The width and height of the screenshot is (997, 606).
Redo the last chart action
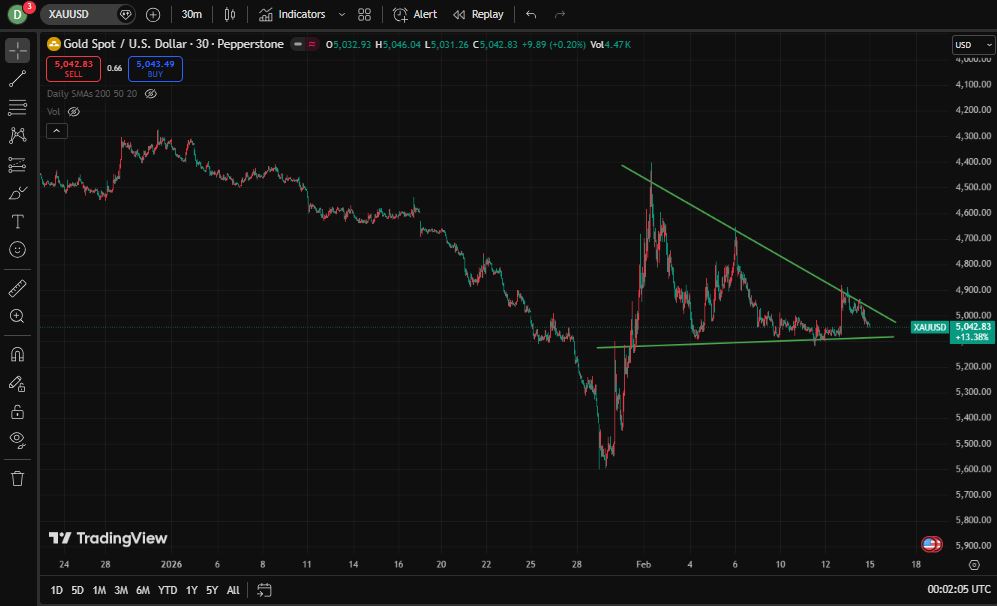[560, 14]
